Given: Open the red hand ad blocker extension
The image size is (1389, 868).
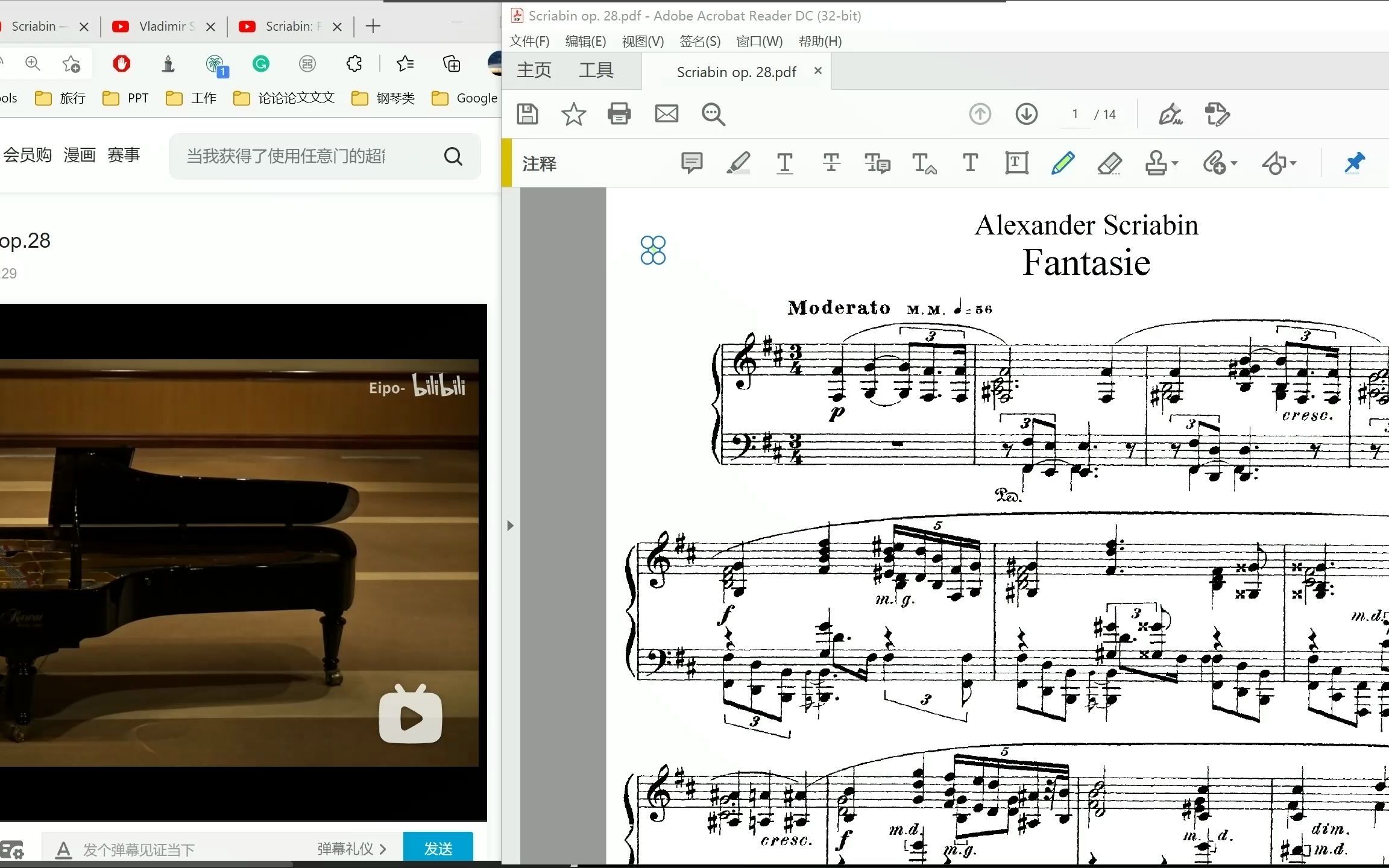Looking at the screenshot, I should 122,63.
